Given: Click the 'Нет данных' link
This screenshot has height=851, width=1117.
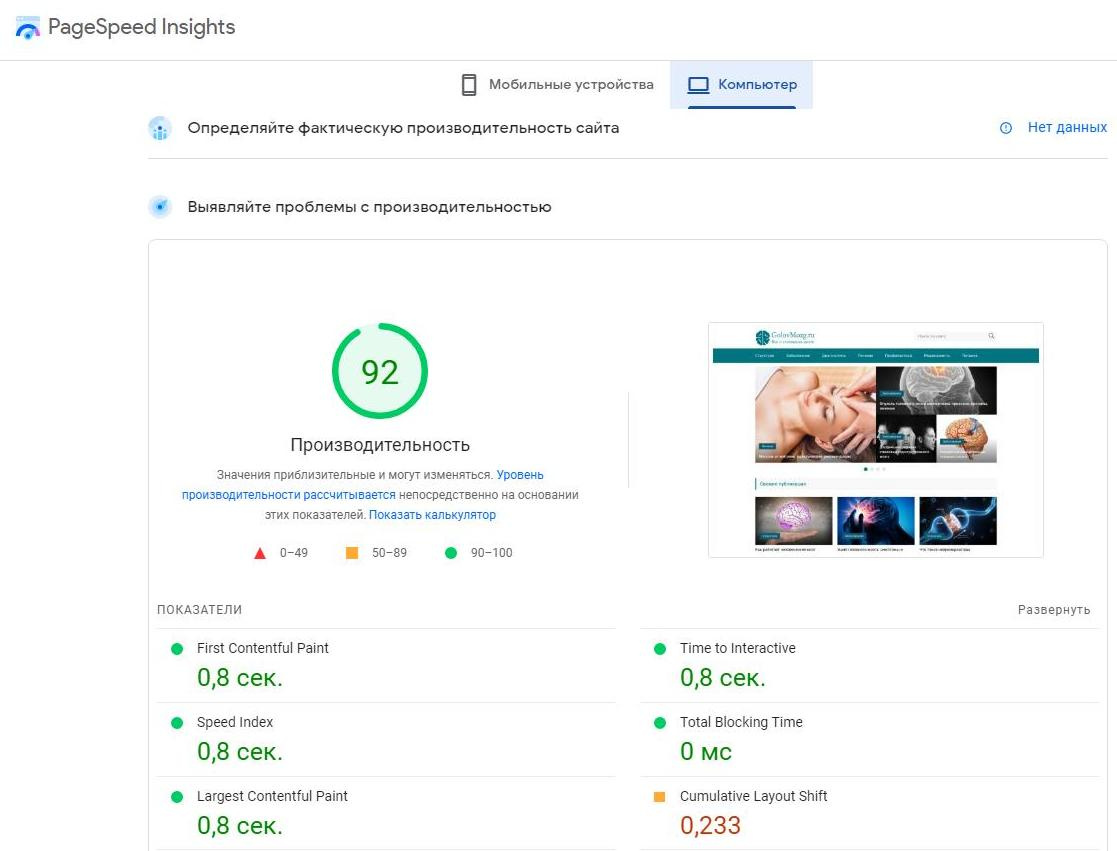Looking at the screenshot, I should (x=1067, y=128).
